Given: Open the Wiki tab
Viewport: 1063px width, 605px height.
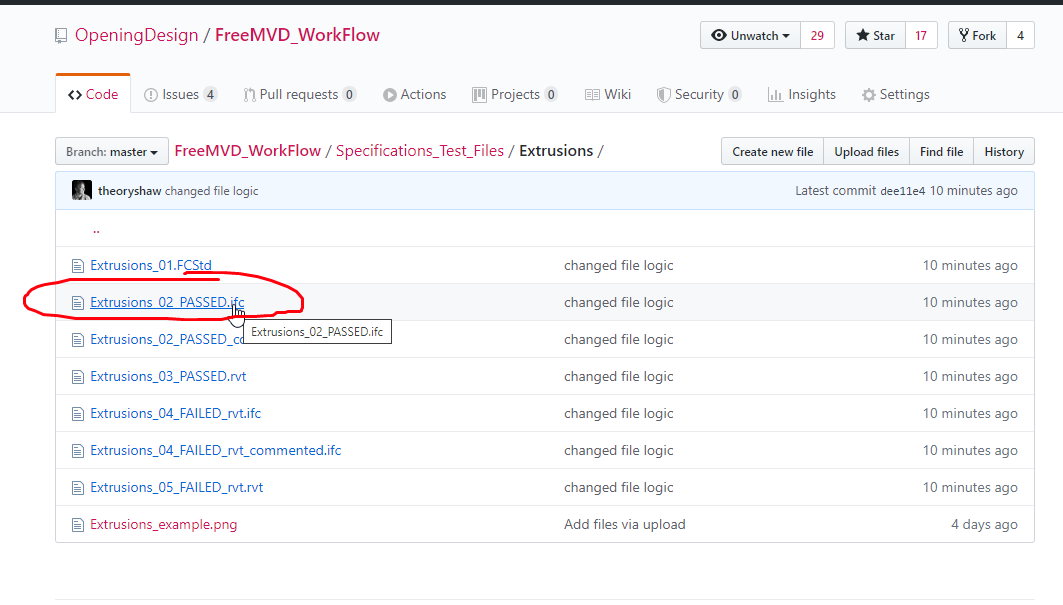Looking at the screenshot, I should [x=608, y=94].
